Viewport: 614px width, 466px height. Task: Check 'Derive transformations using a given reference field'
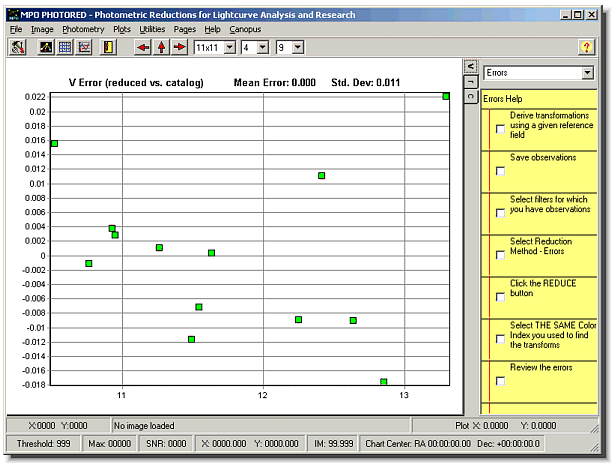click(x=500, y=129)
